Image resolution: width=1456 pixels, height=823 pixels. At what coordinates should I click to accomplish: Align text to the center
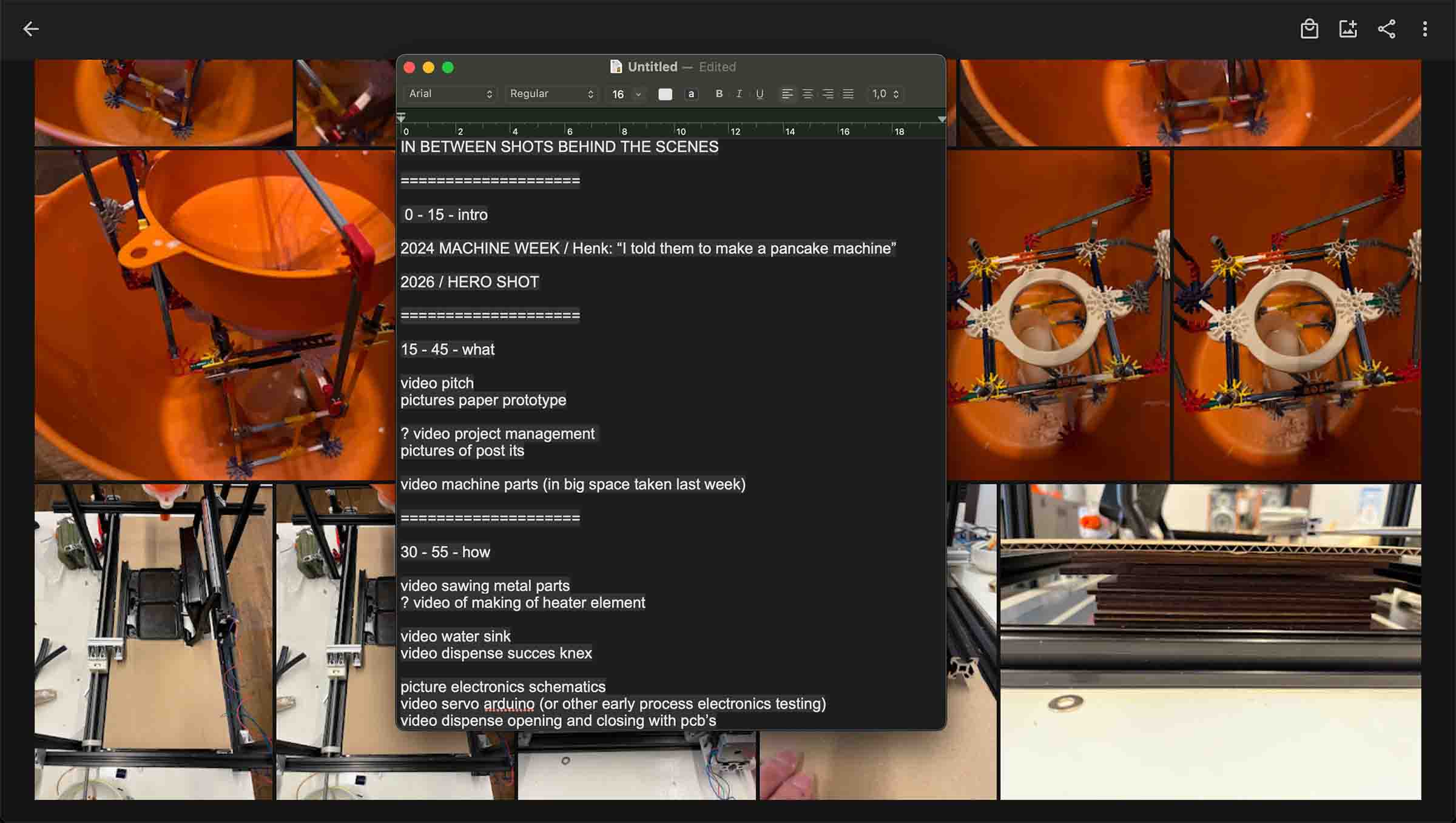click(x=807, y=94)
